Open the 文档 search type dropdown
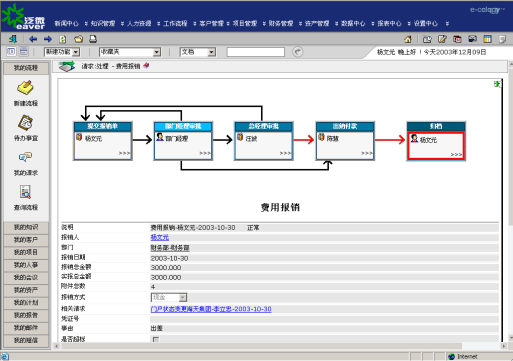This screenshot has width=513, height=361. tap(198, 52)
